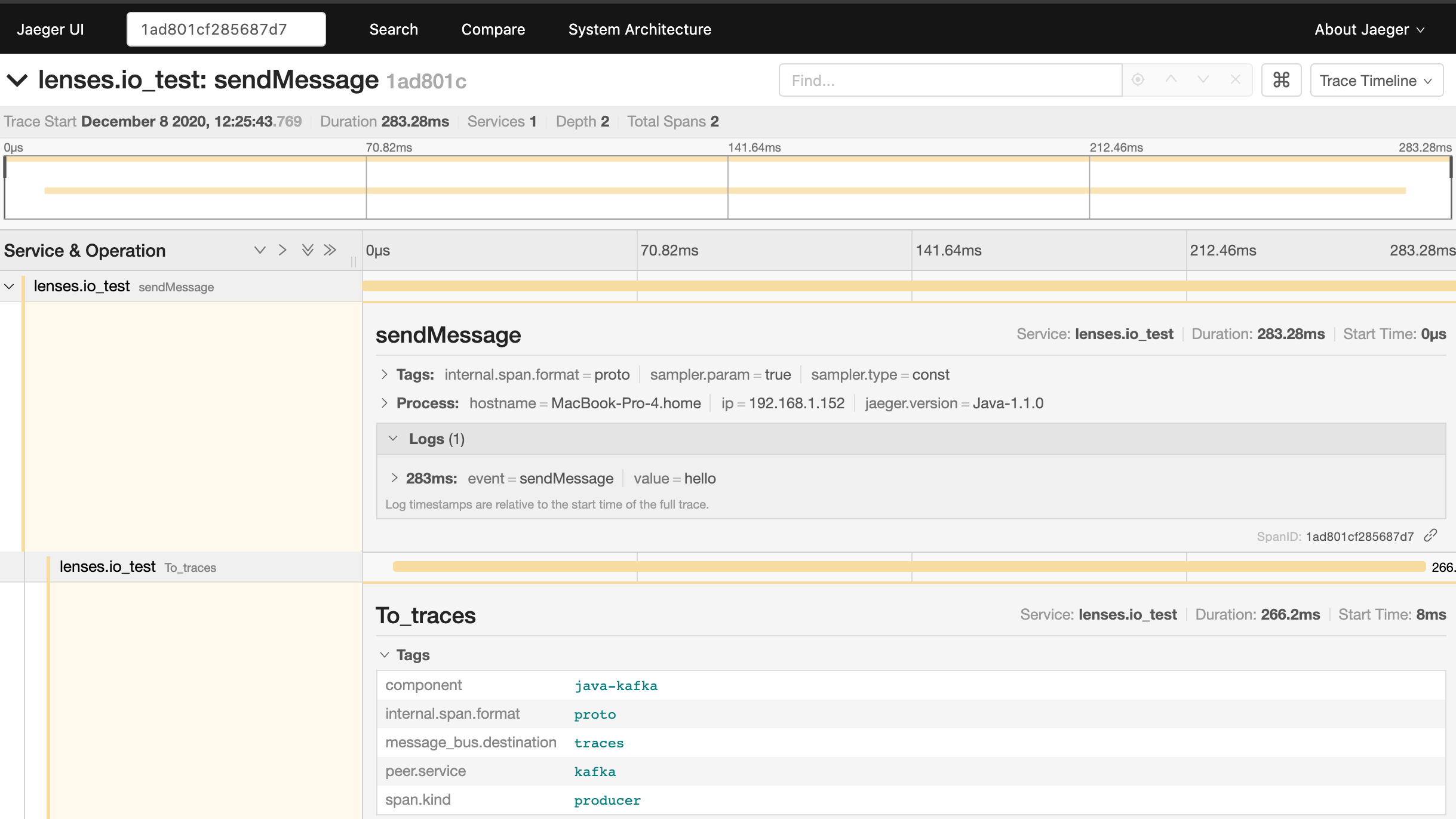Collapse trace header chevron beside title
This screenshot has height=819, width=1456.
[x=17, y=80]
